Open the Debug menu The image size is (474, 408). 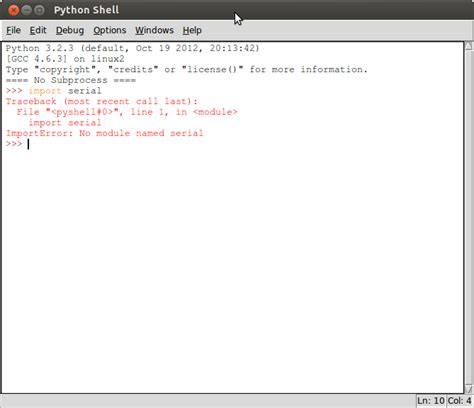70,30
